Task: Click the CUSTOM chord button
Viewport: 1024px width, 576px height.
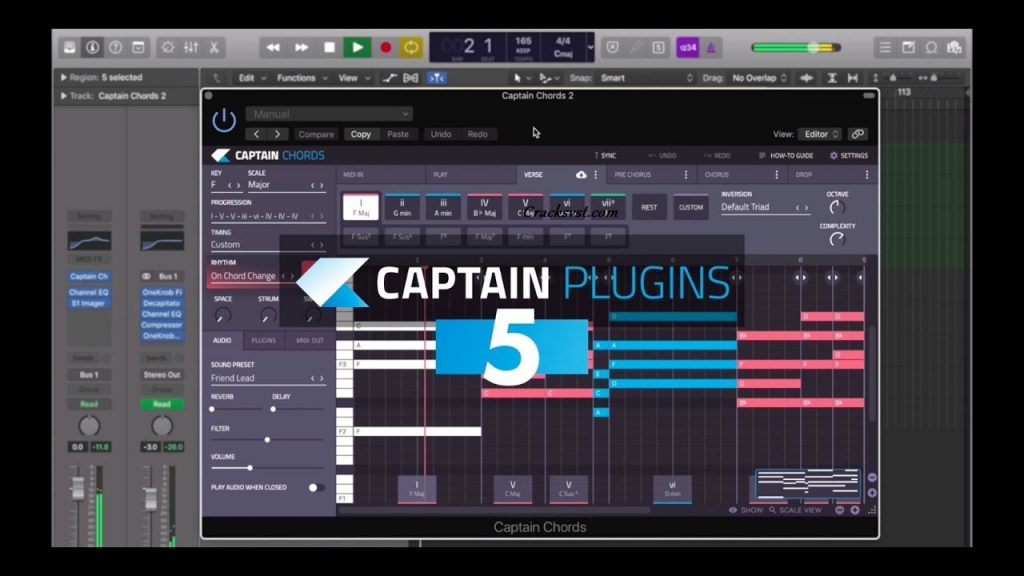Action: click(x=690, y=207)
